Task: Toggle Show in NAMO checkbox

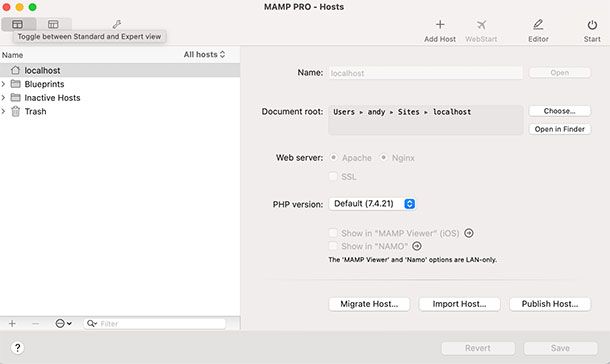Action: pyautogui.click(x=333, y=246)
